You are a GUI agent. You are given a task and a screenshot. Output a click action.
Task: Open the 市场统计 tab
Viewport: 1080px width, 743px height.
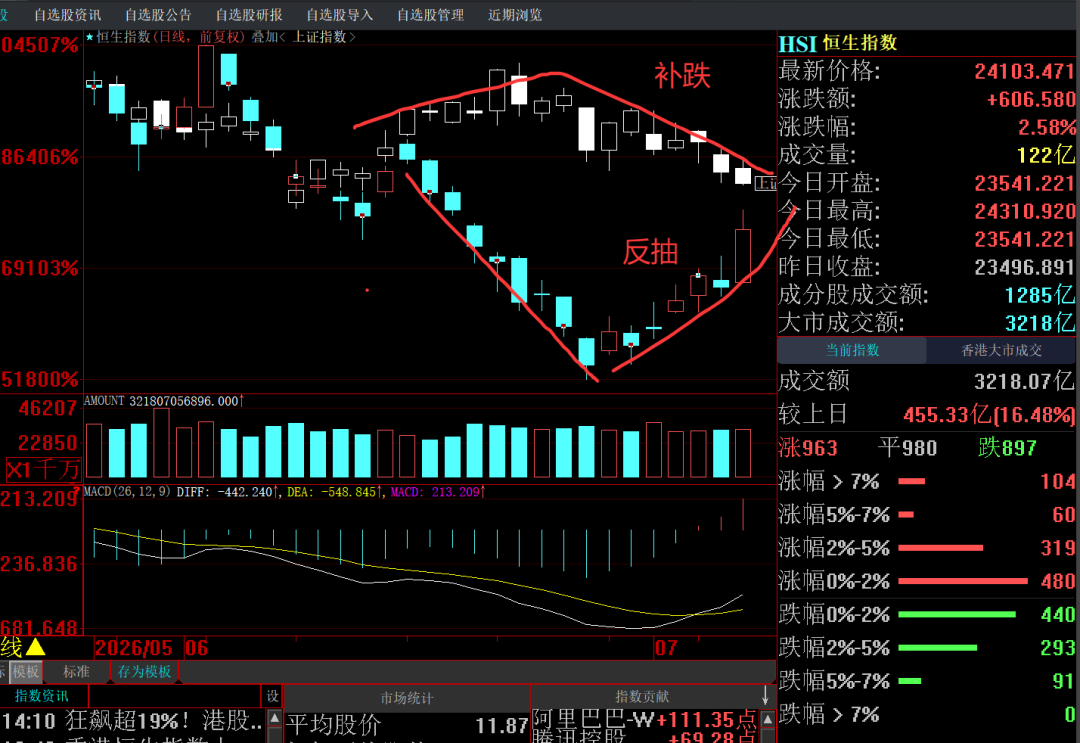pyautogui.click(x=407, y=698)
